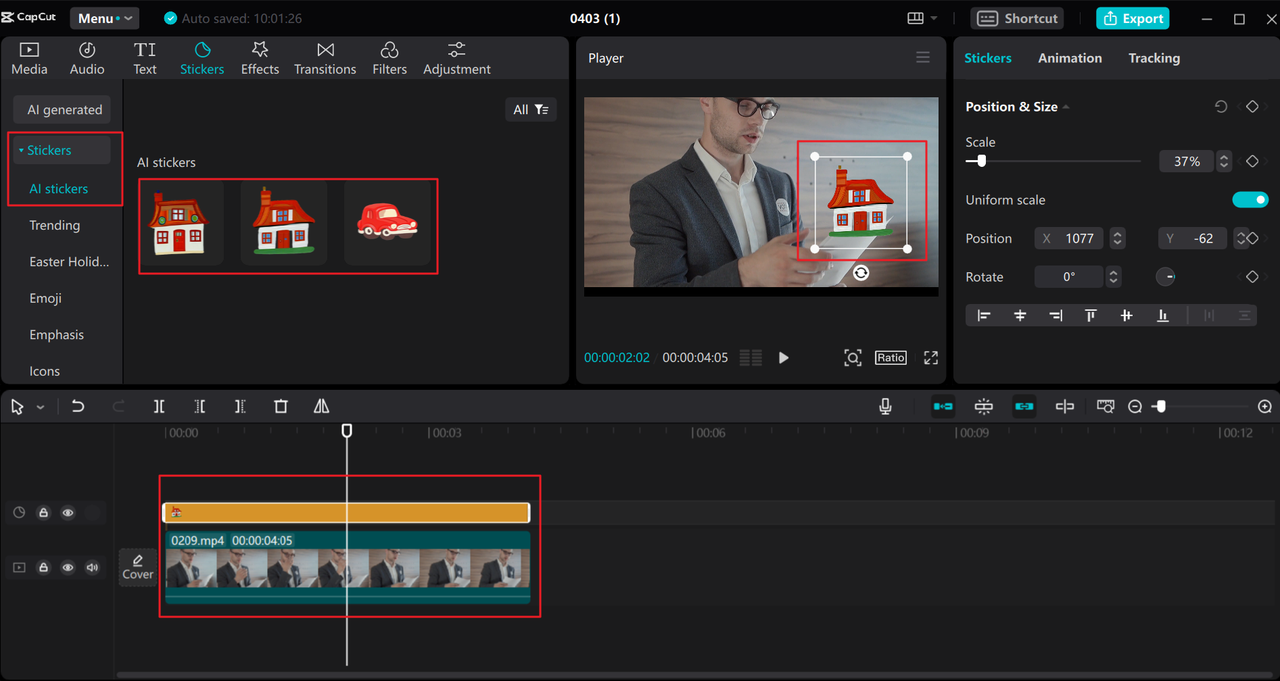Switch to the Effects panel
This screenshot has width=1280, height=681.
(x=260, y=59)
